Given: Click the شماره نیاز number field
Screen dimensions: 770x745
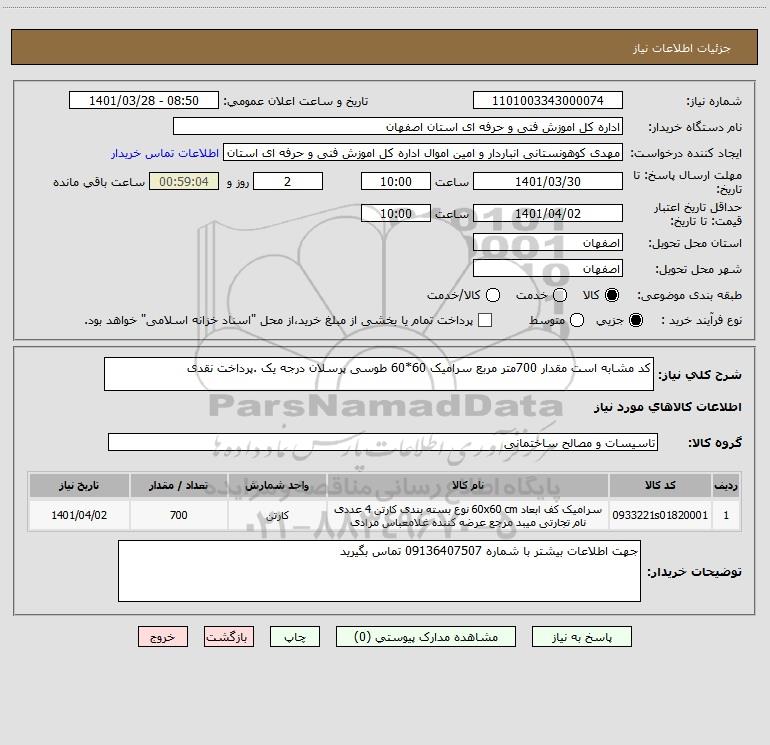Looking at the screenshot, I should point(548,101).
